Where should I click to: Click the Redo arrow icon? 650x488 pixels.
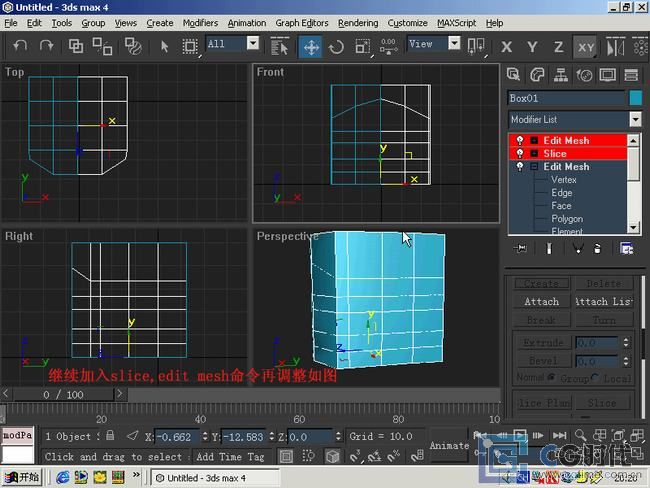[x=46, y=46]
